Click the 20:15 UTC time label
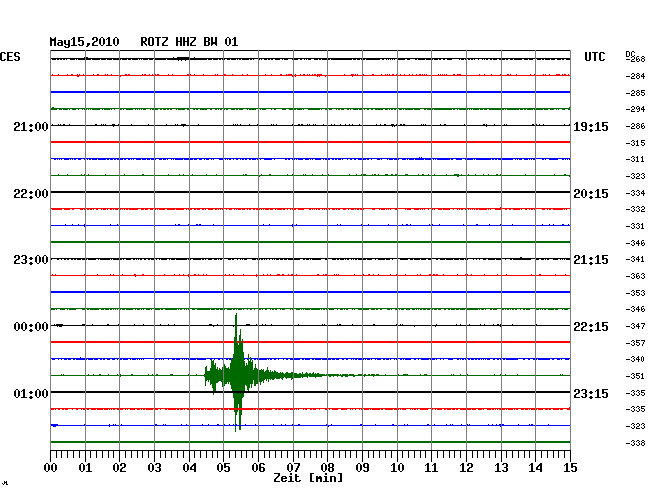The width and height of the screenshot is (650, 494). (591, 194)
